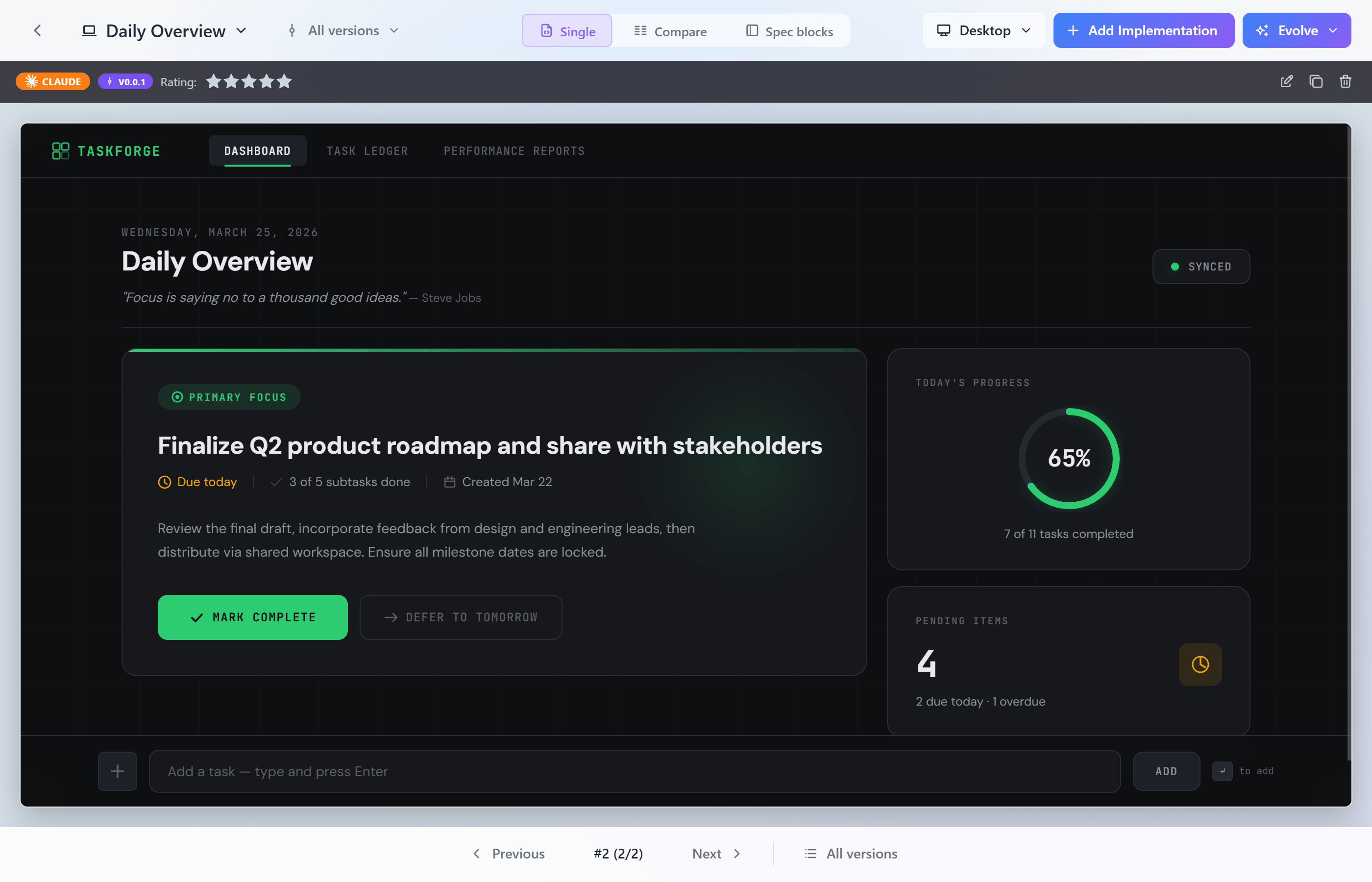The image size is (1372, 882).
Task: Open the Task Ledger tab
Action: (367, 150)
